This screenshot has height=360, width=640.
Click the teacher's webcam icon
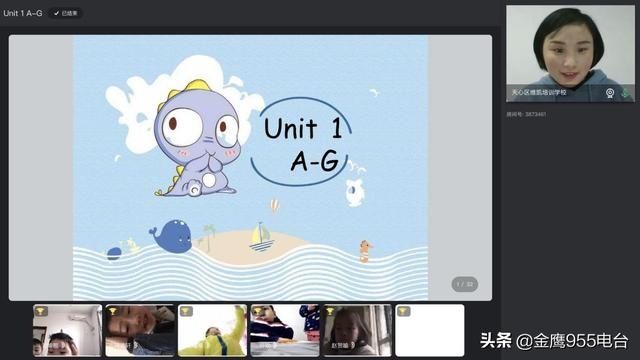point(610,93)
